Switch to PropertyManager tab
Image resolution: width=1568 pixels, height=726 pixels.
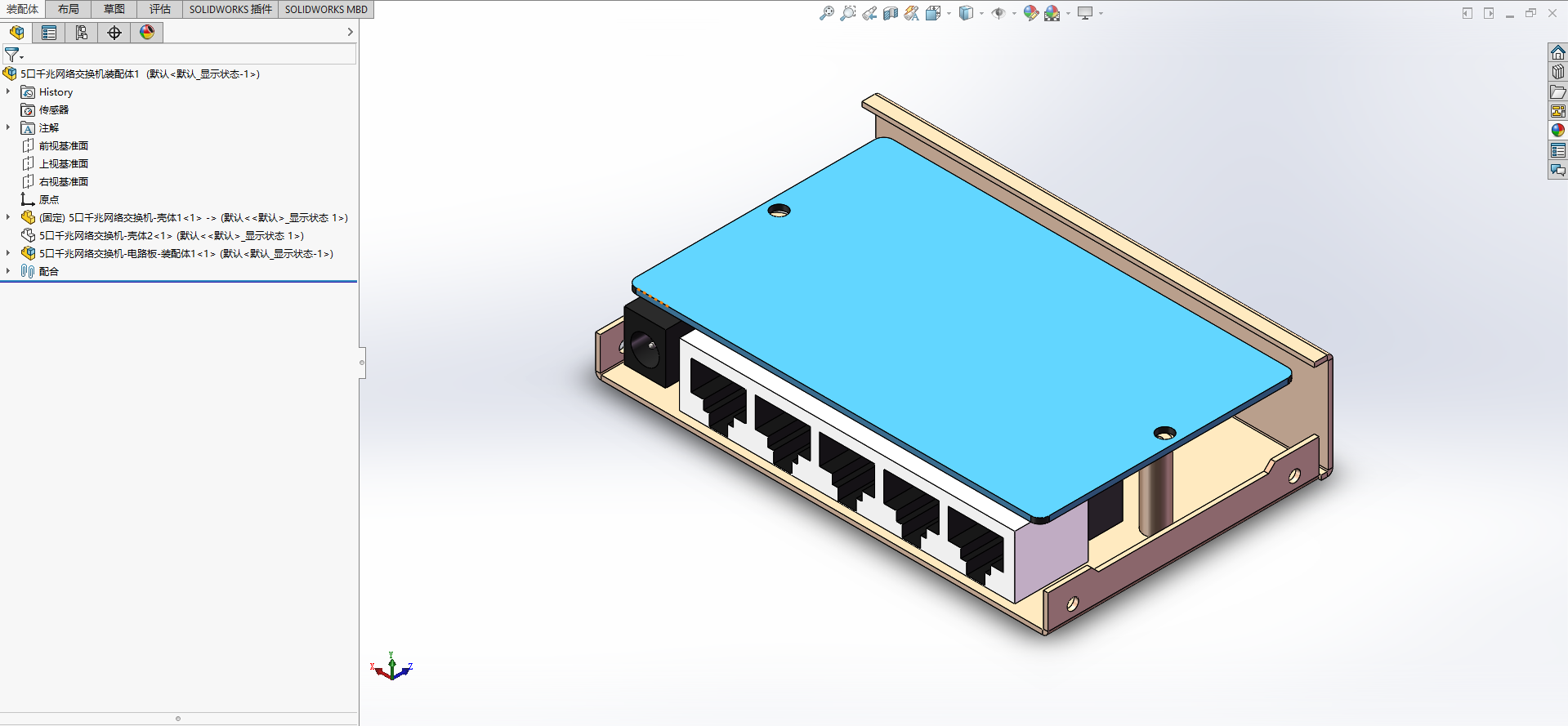click(49, 33)
